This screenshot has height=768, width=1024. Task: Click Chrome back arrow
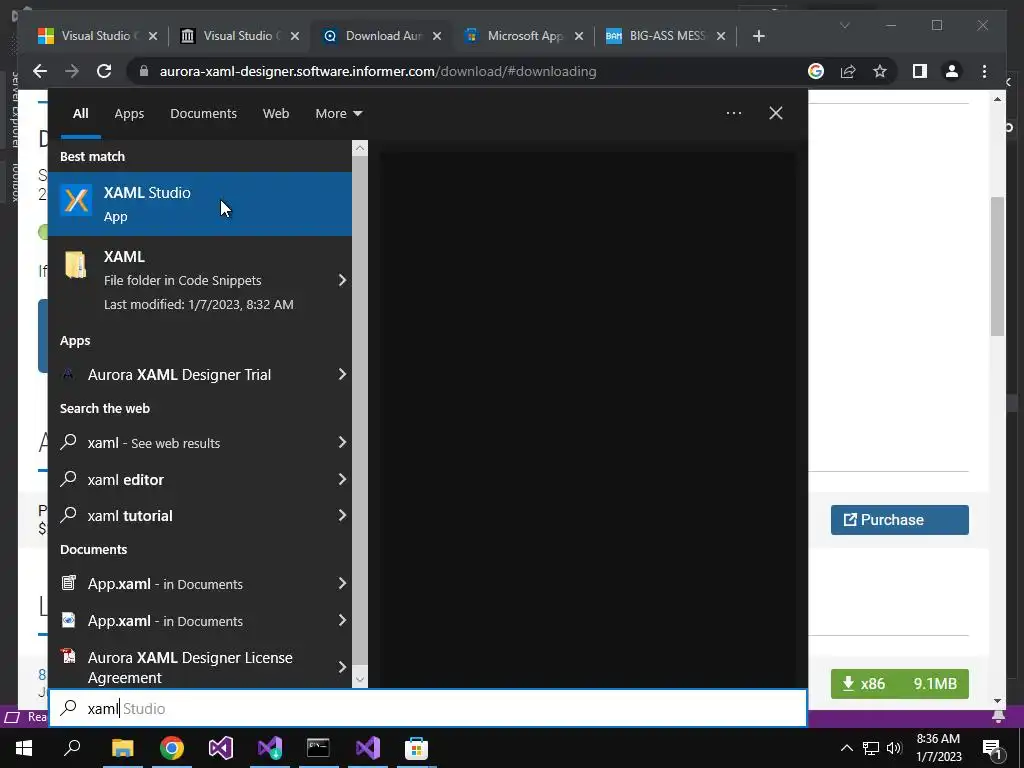(x=40, y=71)
